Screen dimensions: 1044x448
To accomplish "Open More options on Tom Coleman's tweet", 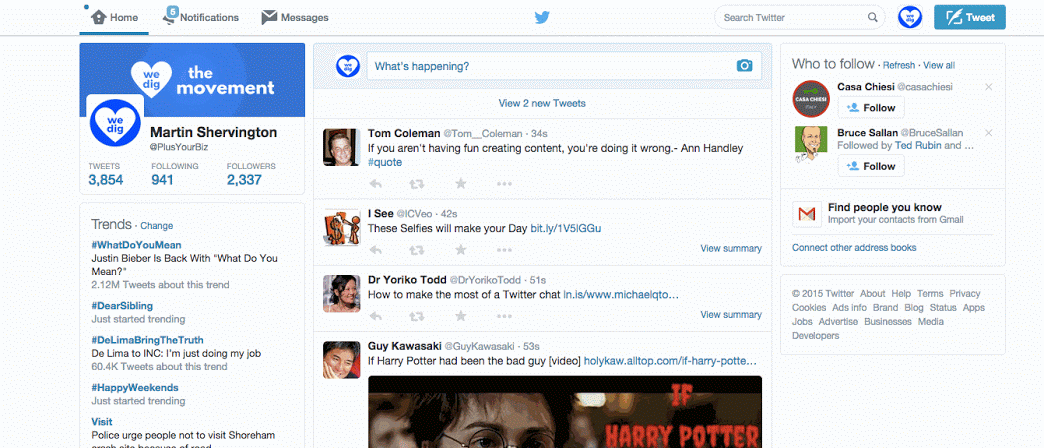I will pyautogui.click(x=504, y=184).
